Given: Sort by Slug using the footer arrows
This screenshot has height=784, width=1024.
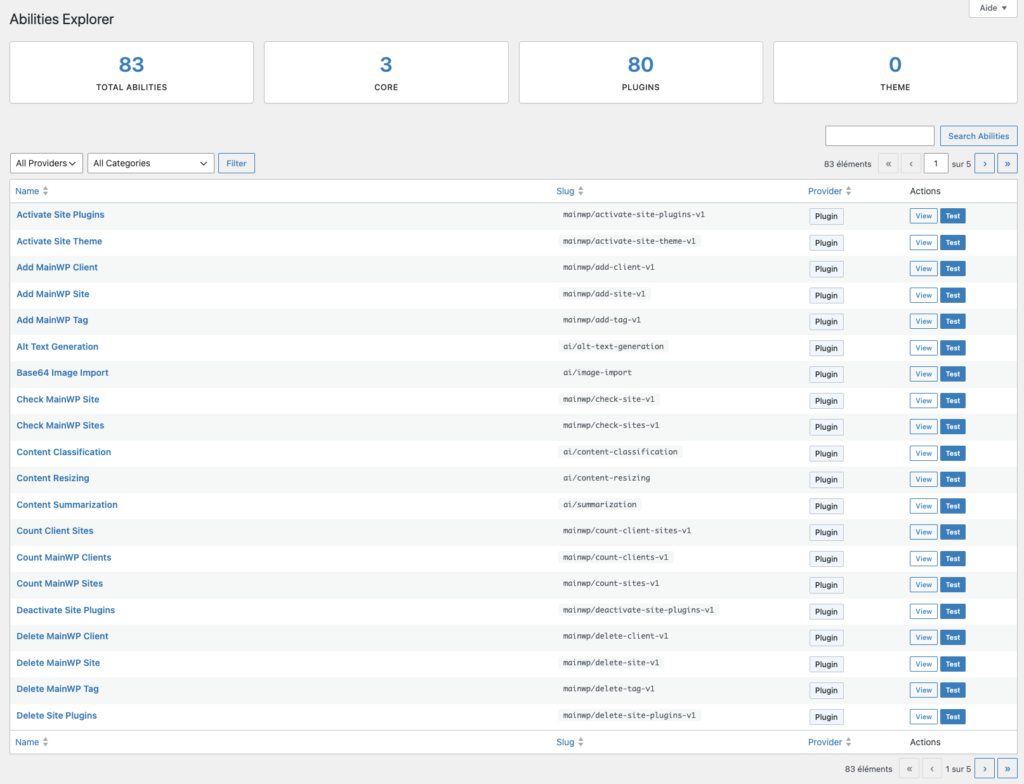Looking at the screenshot, I should click(581, 742).
